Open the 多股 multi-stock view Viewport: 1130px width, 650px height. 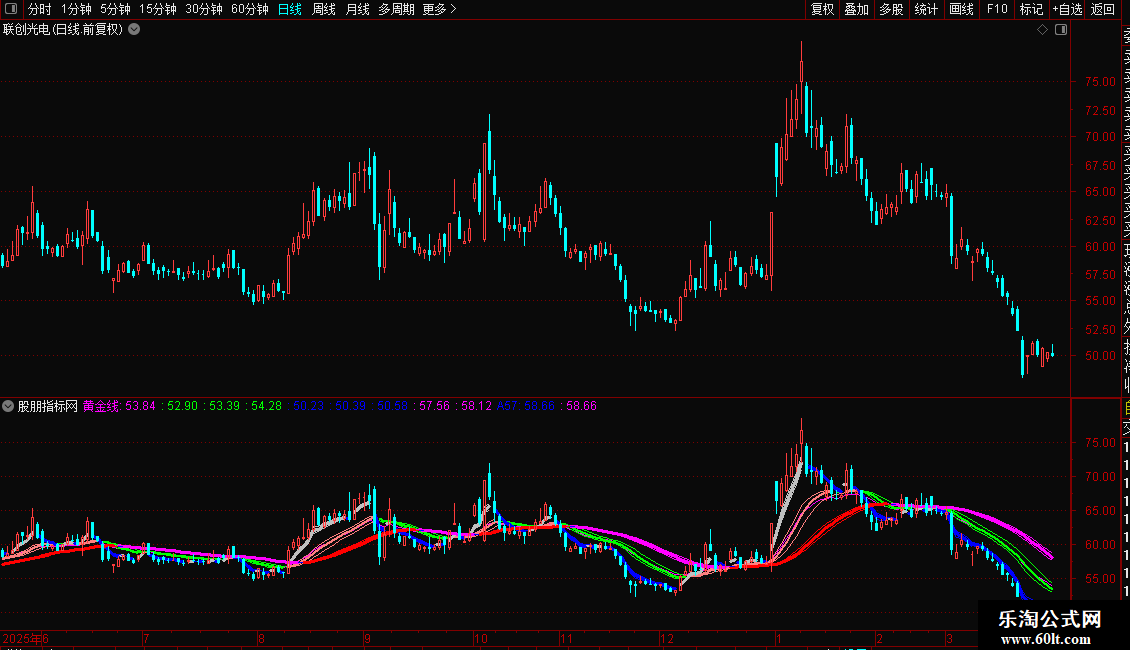tap(891, 9)
